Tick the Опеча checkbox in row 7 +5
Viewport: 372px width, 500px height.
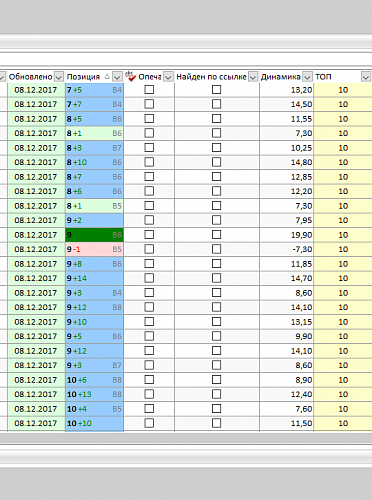click(149, 89)
